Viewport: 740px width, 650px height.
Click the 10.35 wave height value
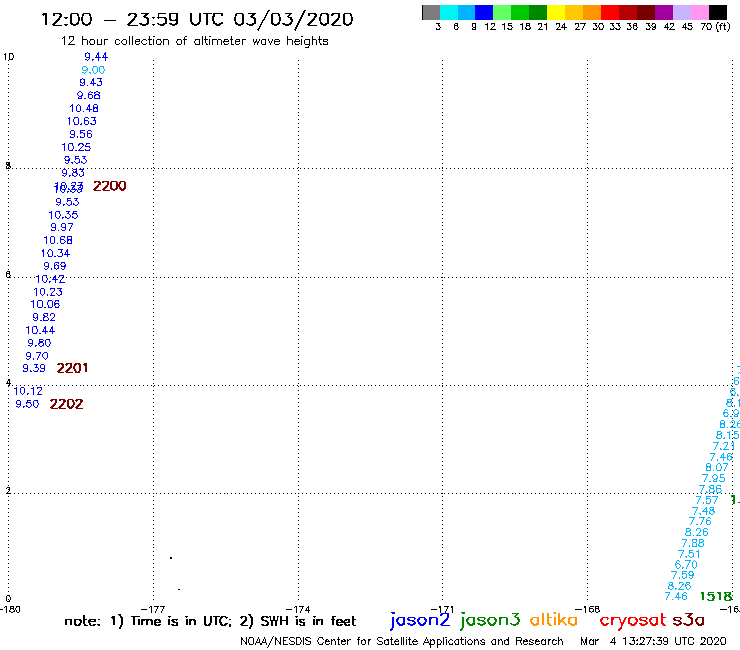tap(63, 215)
